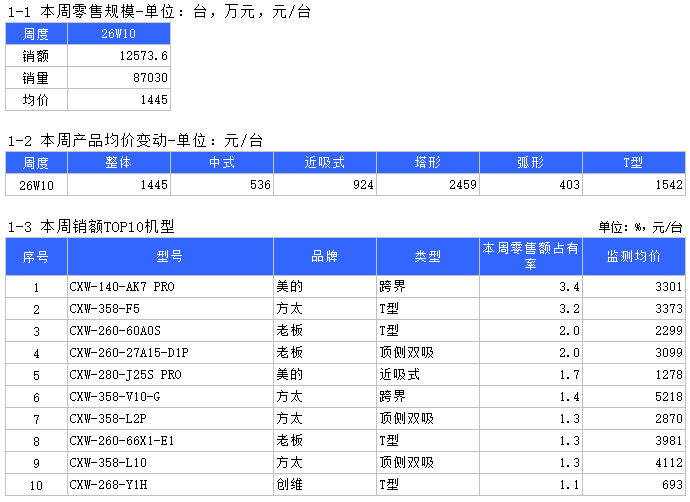Click the 创维 brand cell
The height and width of the screenshot is (502, 690).
click(290, 485)
